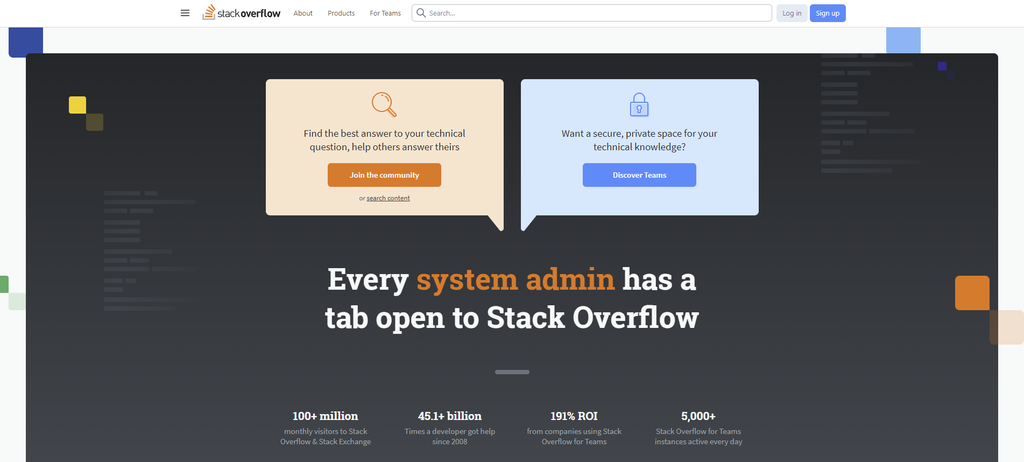Click the gray horizontal bar below headline
Screen dimensions: 1024x462
point(512,372)
